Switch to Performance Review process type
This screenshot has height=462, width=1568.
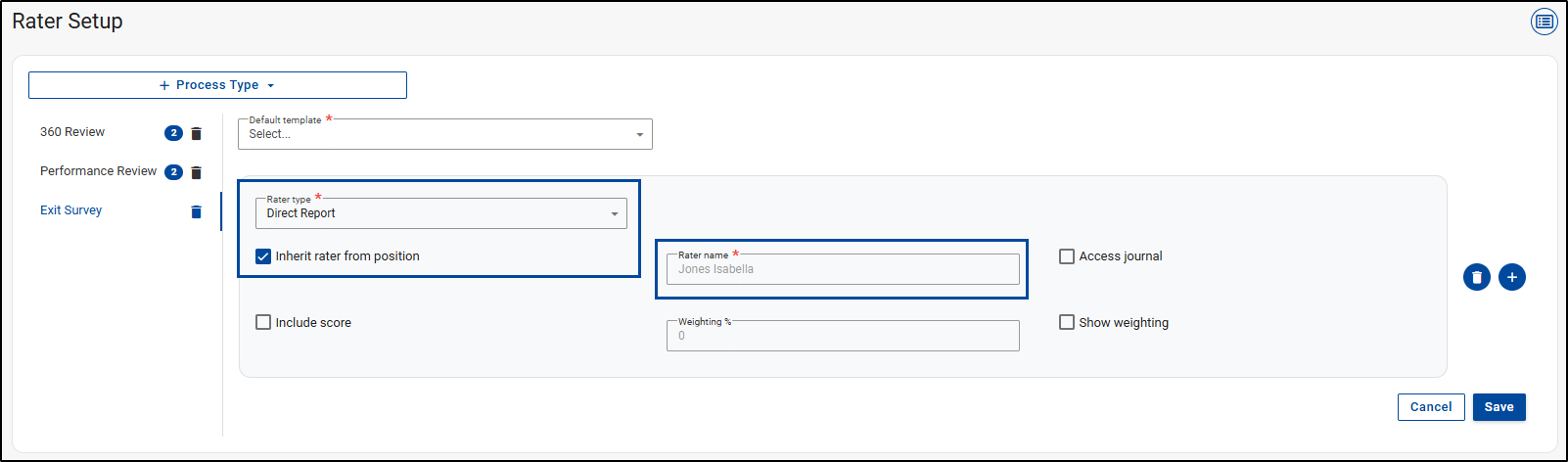click(98, 171)
